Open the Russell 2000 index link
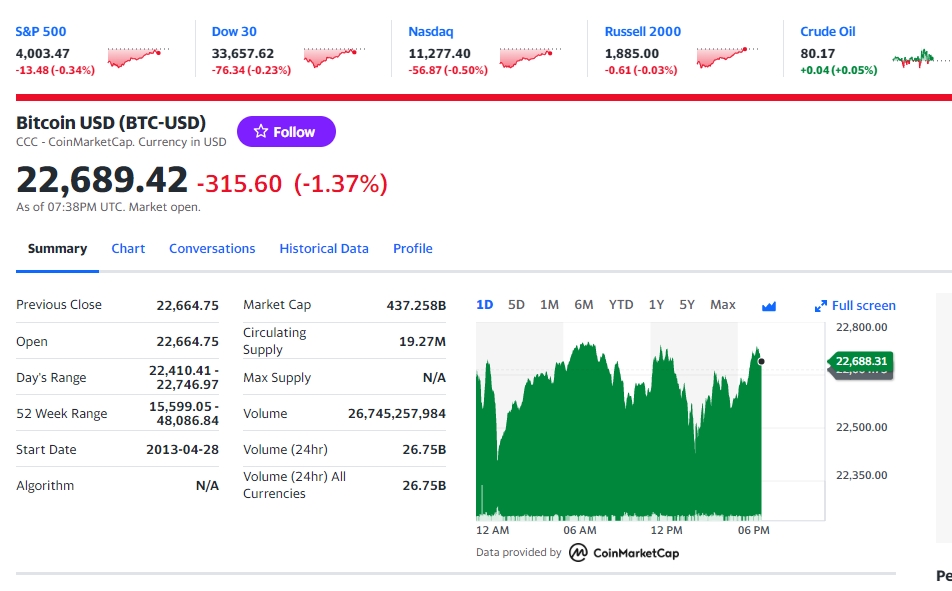The width and height of the screenshot is (952, 591). click(x=642, y=32)
